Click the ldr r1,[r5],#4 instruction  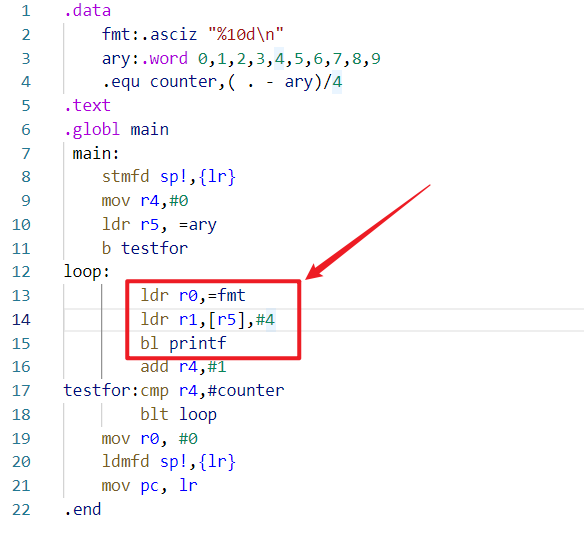click(207, 320)
